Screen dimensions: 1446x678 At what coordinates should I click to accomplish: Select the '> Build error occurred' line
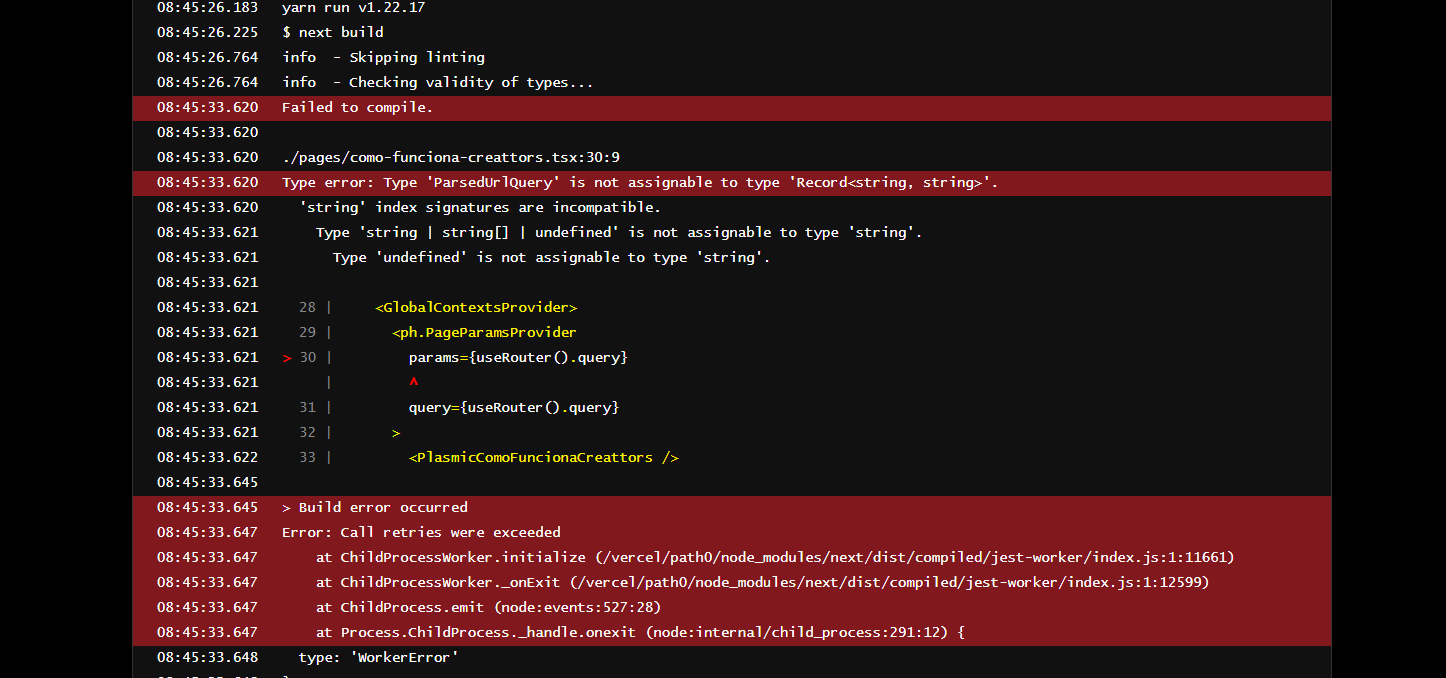pos(374,508)
